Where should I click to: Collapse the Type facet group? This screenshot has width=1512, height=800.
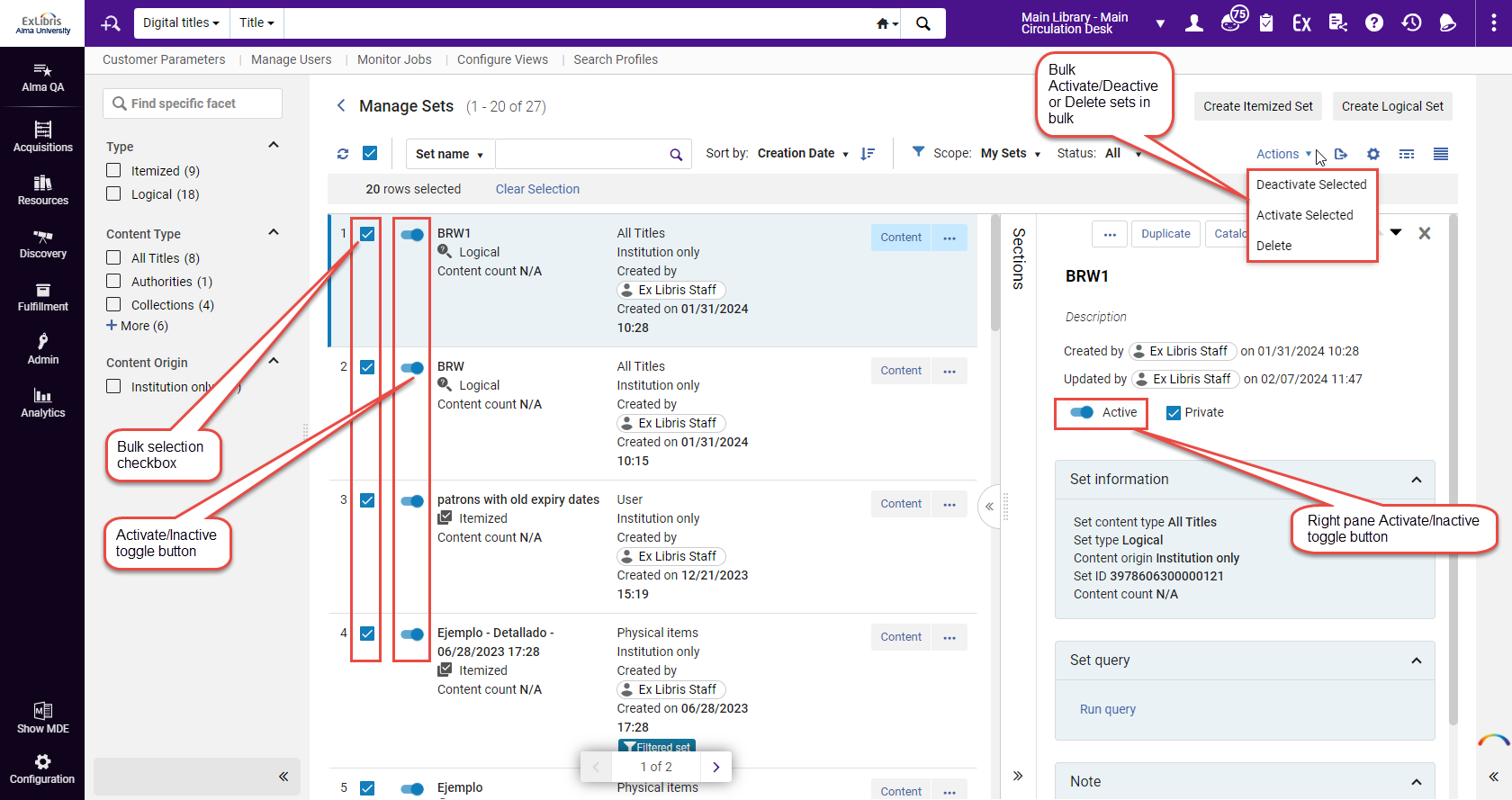274,145
